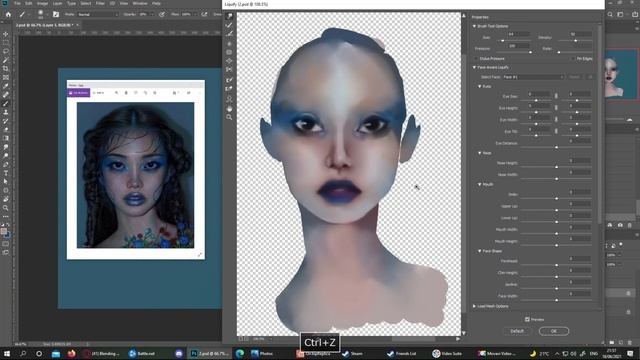Open the brush settings panel icon

[56, 14]
